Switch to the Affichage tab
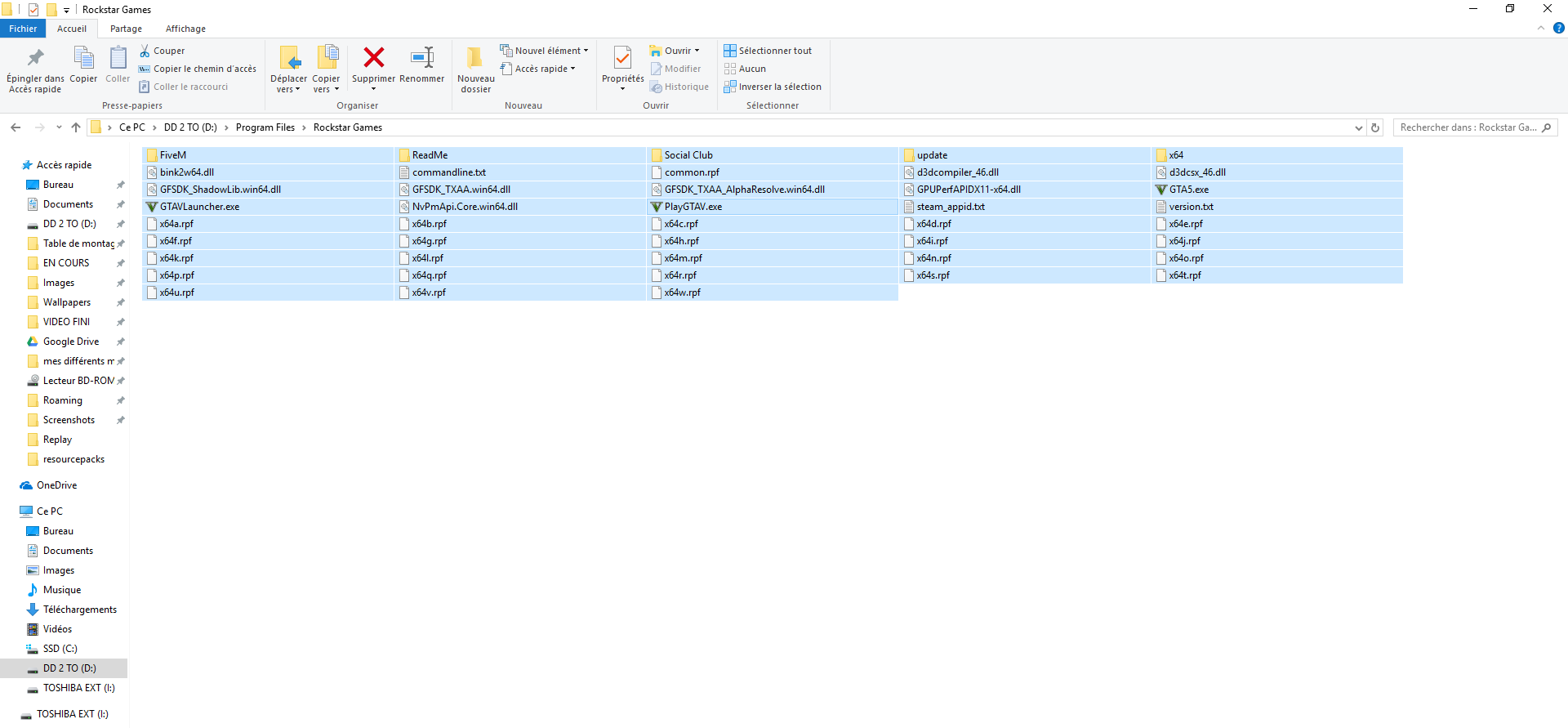This screenshot has height=728, width=1568. pyautogui.click(x=185, y=29)
